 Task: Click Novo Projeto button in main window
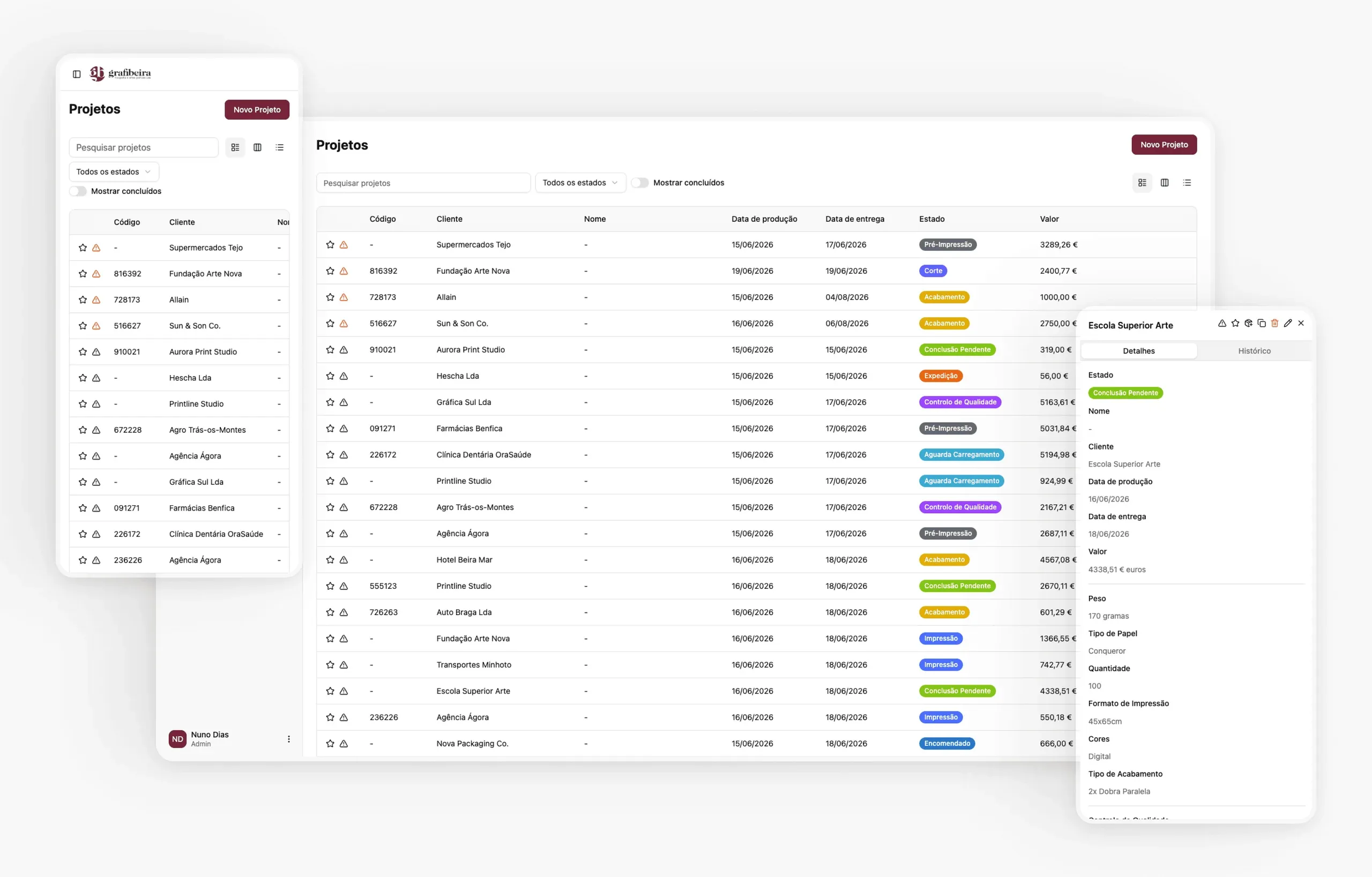pyautogui.click(x=1164, y=145)
